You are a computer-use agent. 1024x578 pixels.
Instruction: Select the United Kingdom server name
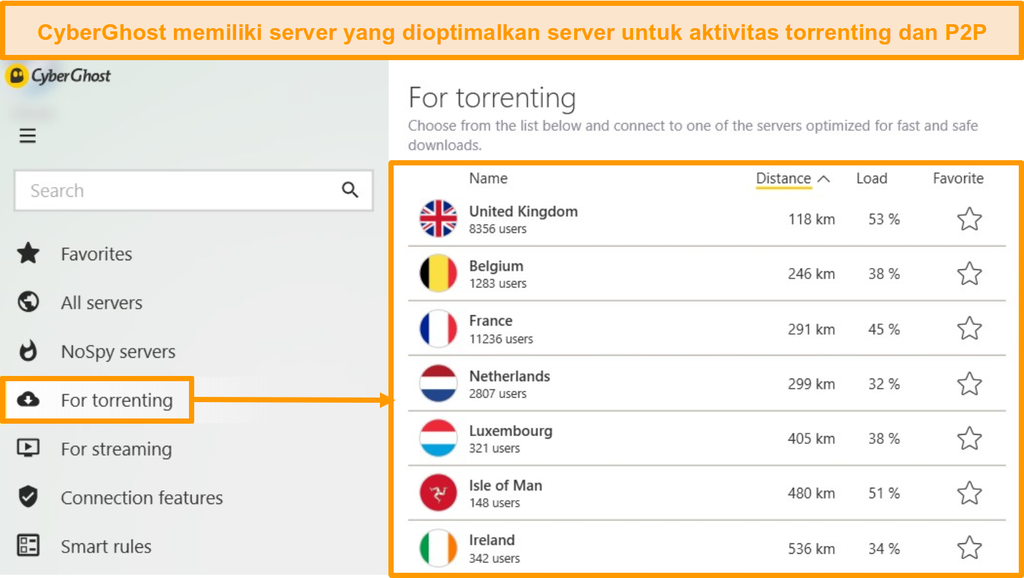click(523, 212)
